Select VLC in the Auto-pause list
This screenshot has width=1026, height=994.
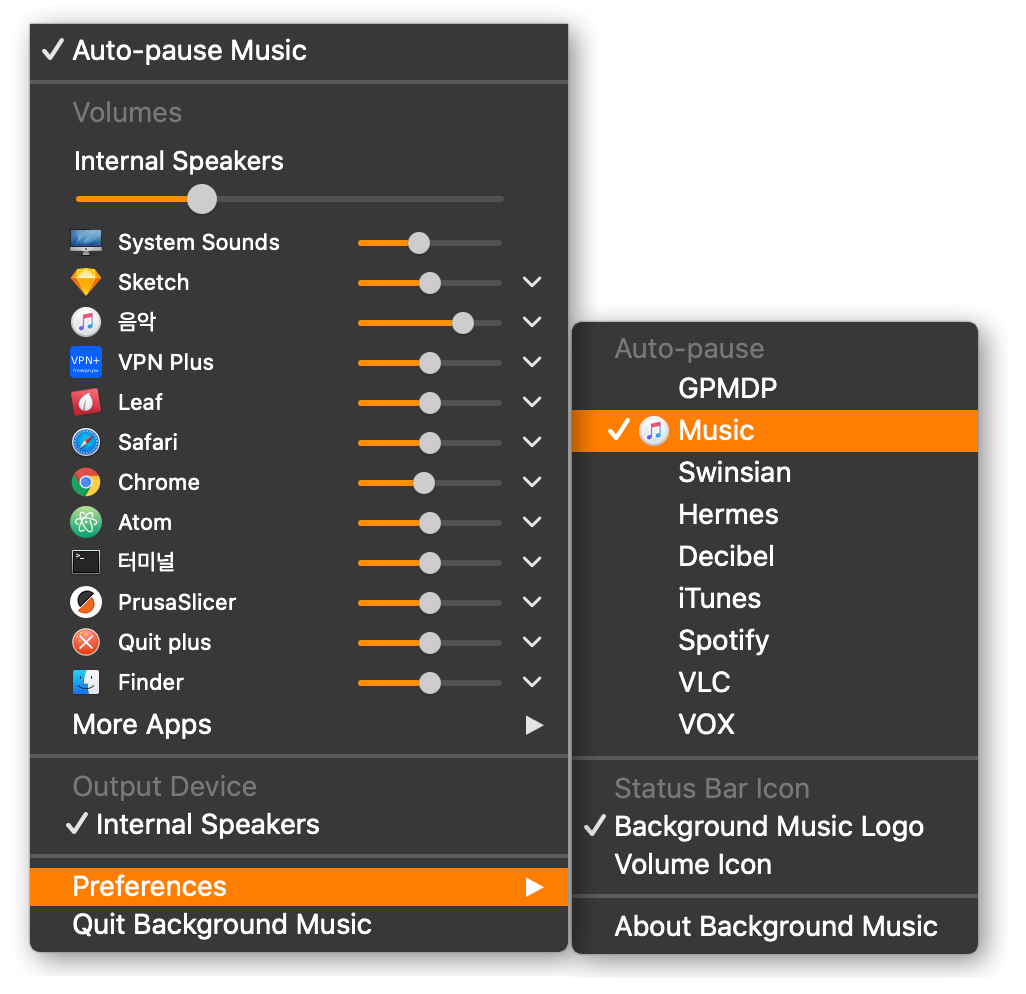coord(775,682)
